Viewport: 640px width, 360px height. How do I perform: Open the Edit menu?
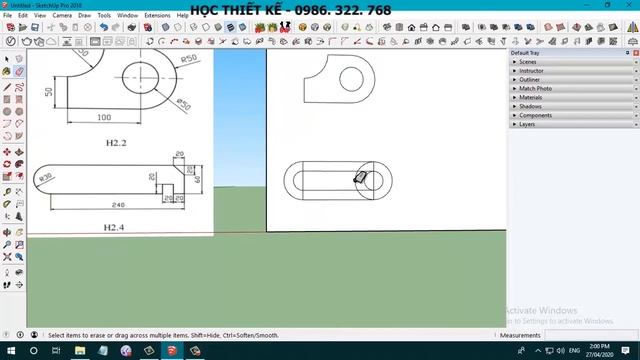tap(23, 16)
